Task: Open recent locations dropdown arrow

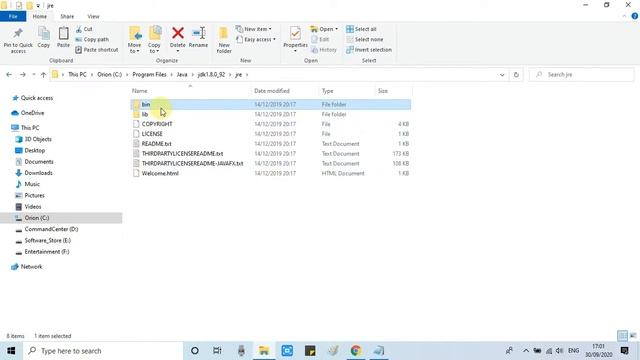Action: pos(33,75)
